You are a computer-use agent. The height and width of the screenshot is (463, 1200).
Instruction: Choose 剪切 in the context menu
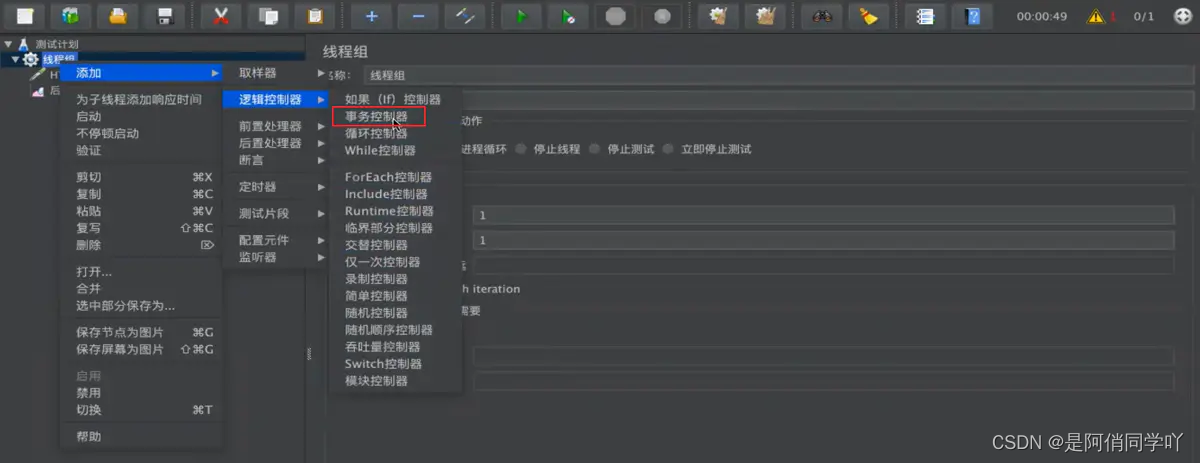click(x=142, y=177)
